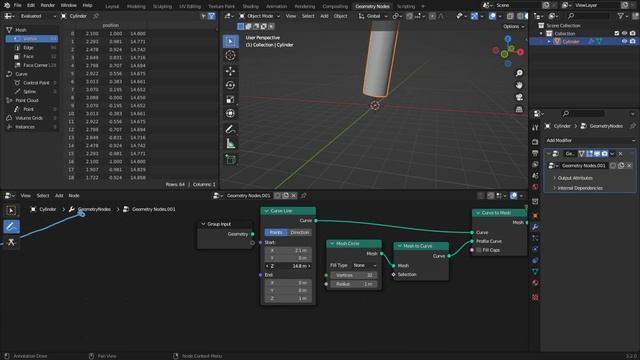The image size is (640, 360).
Task: Toggle Cylinder visibility eye in outliner
Action: 624,41
